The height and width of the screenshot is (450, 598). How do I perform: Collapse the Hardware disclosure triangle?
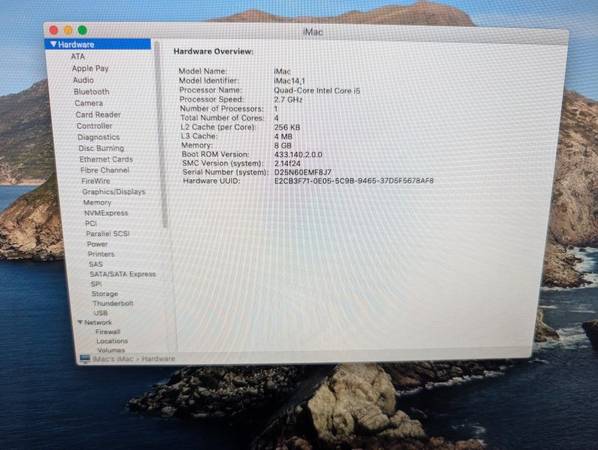tap(53, 44)
